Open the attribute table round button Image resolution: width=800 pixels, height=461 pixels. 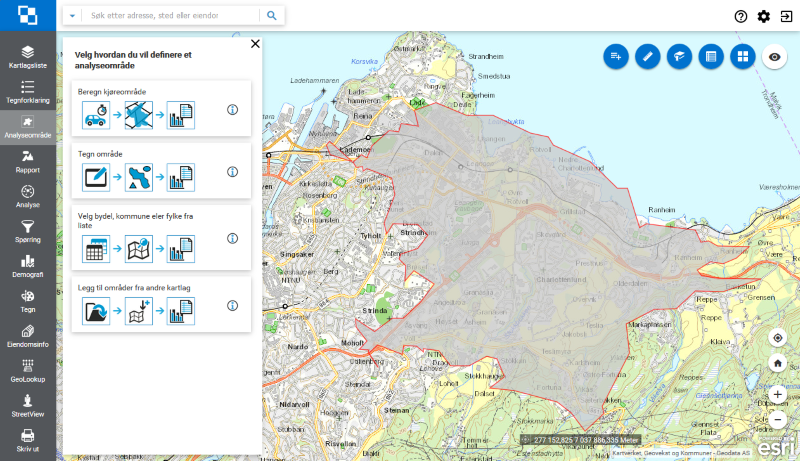pyautogui.click(x=710, y=56)
